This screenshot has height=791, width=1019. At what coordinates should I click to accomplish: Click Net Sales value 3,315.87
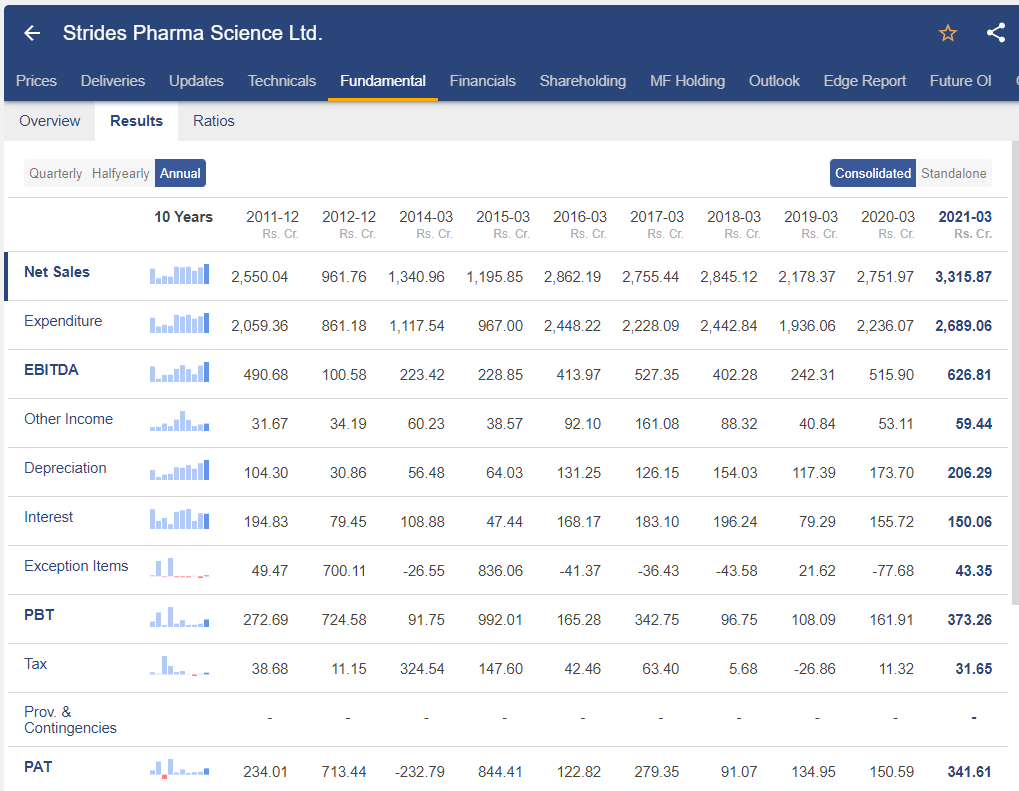pyautogui.click(x=963, y=277)
